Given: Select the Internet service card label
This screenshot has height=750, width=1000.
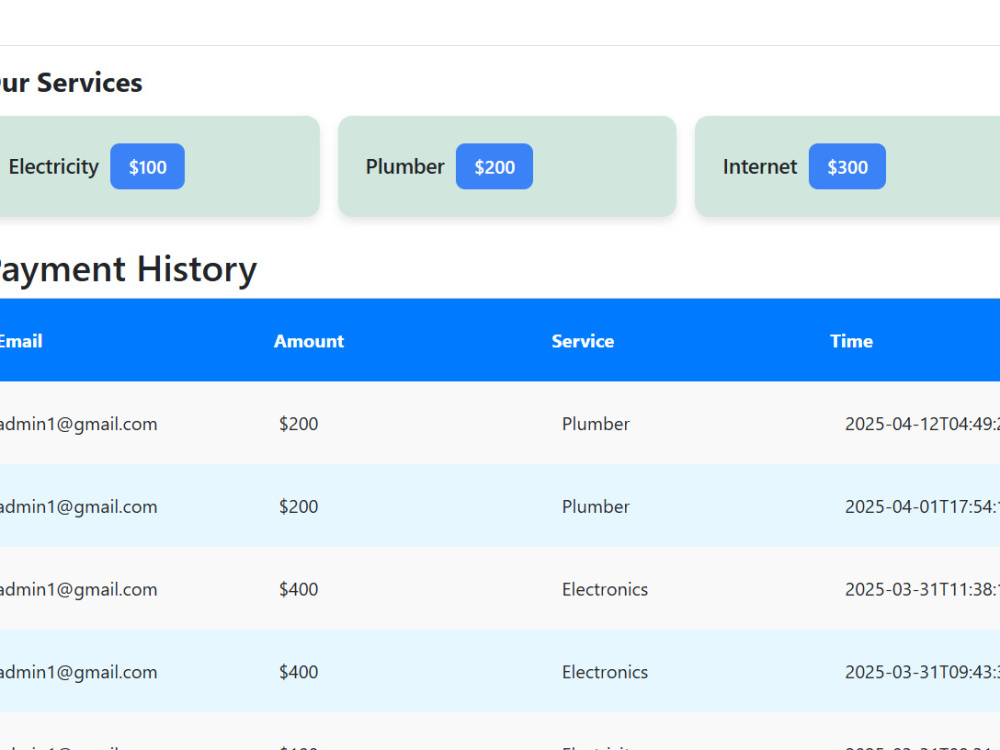Looking at the screenshot, I should (760, 166).
